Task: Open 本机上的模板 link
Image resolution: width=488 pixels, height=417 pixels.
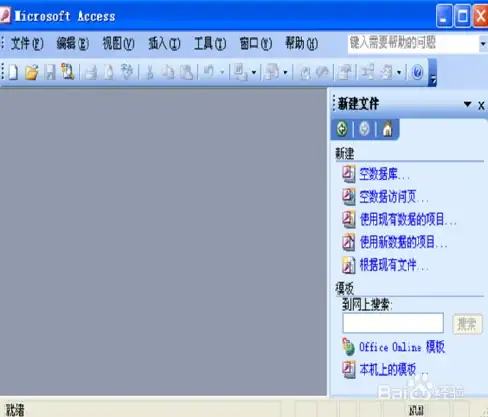Action: click(393, 369)
